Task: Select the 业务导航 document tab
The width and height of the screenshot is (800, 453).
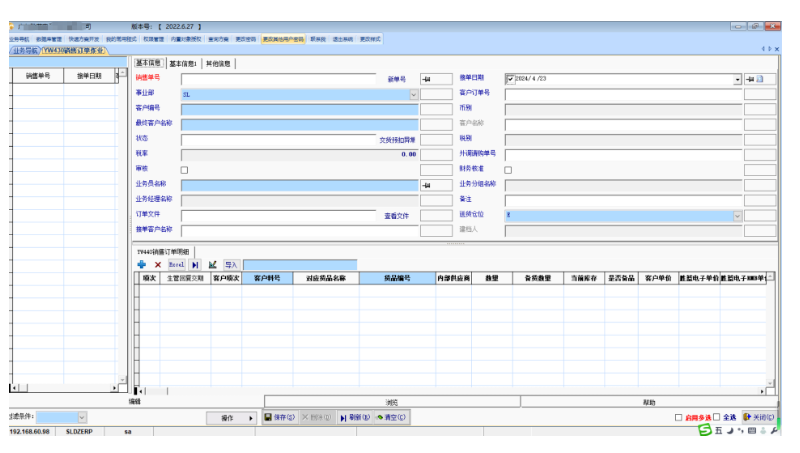Action: (x=25, y=51)
